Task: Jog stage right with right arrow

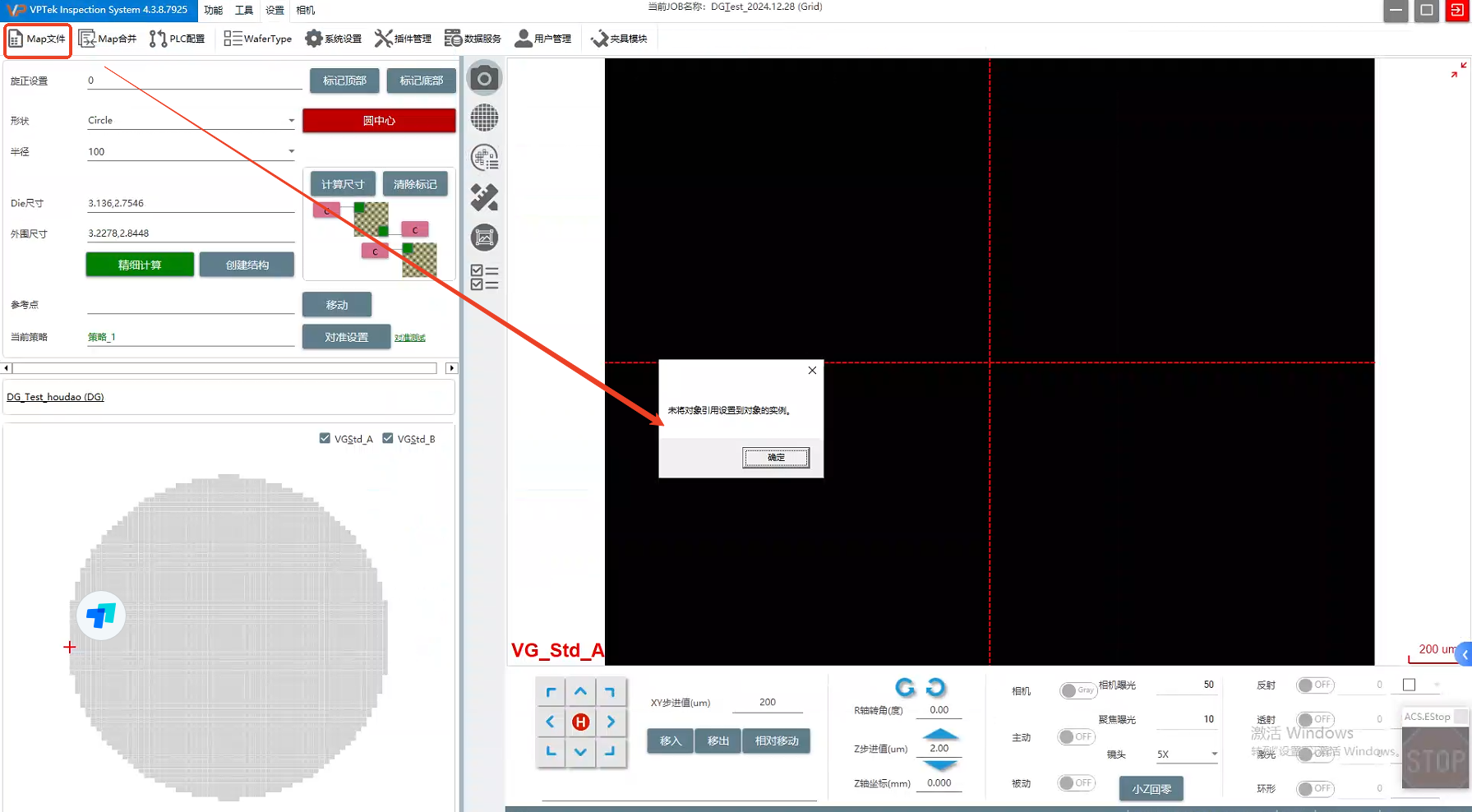Action: [611, 722]
